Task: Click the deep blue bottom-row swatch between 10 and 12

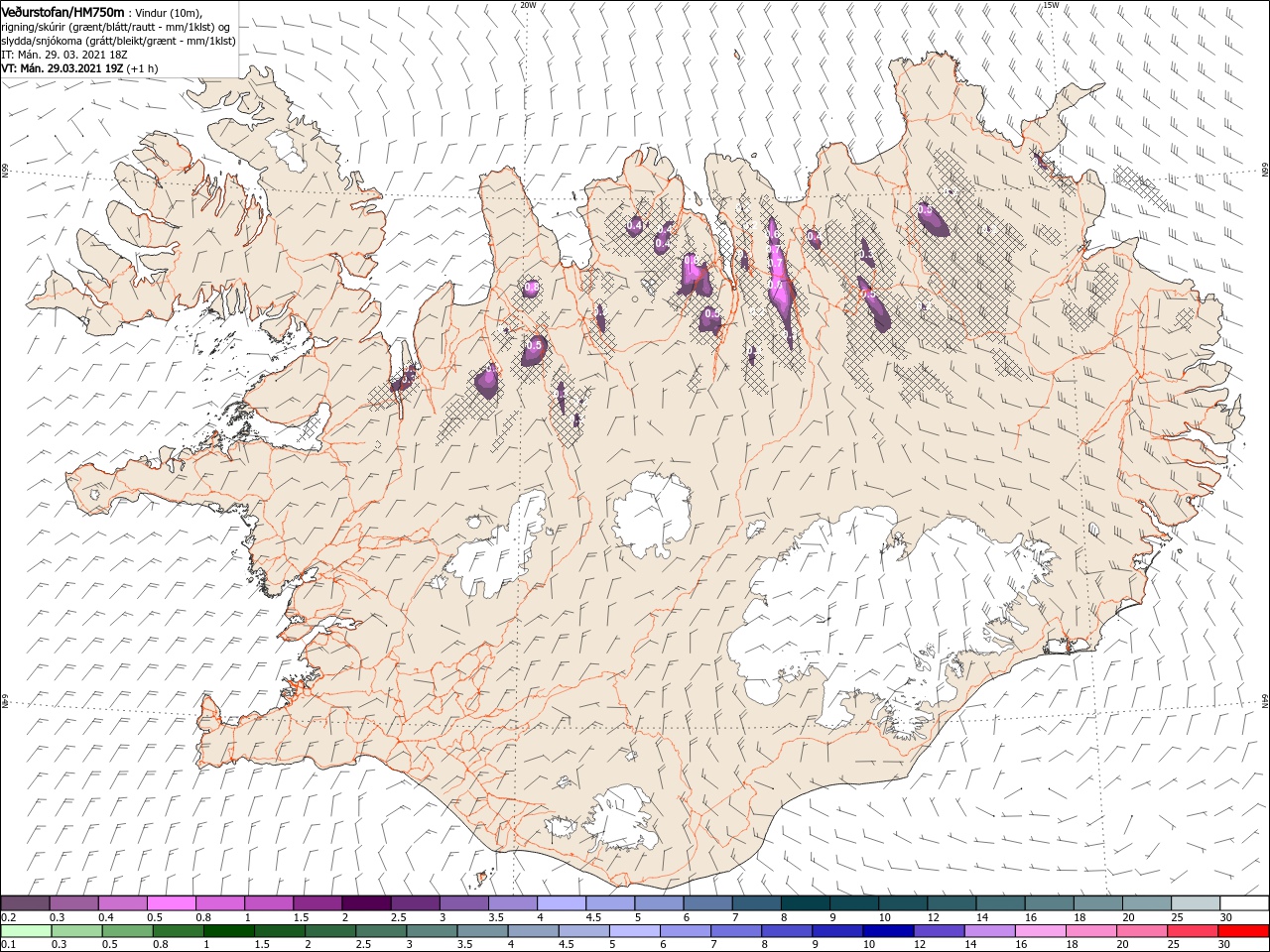Action: tap(888, 931)
